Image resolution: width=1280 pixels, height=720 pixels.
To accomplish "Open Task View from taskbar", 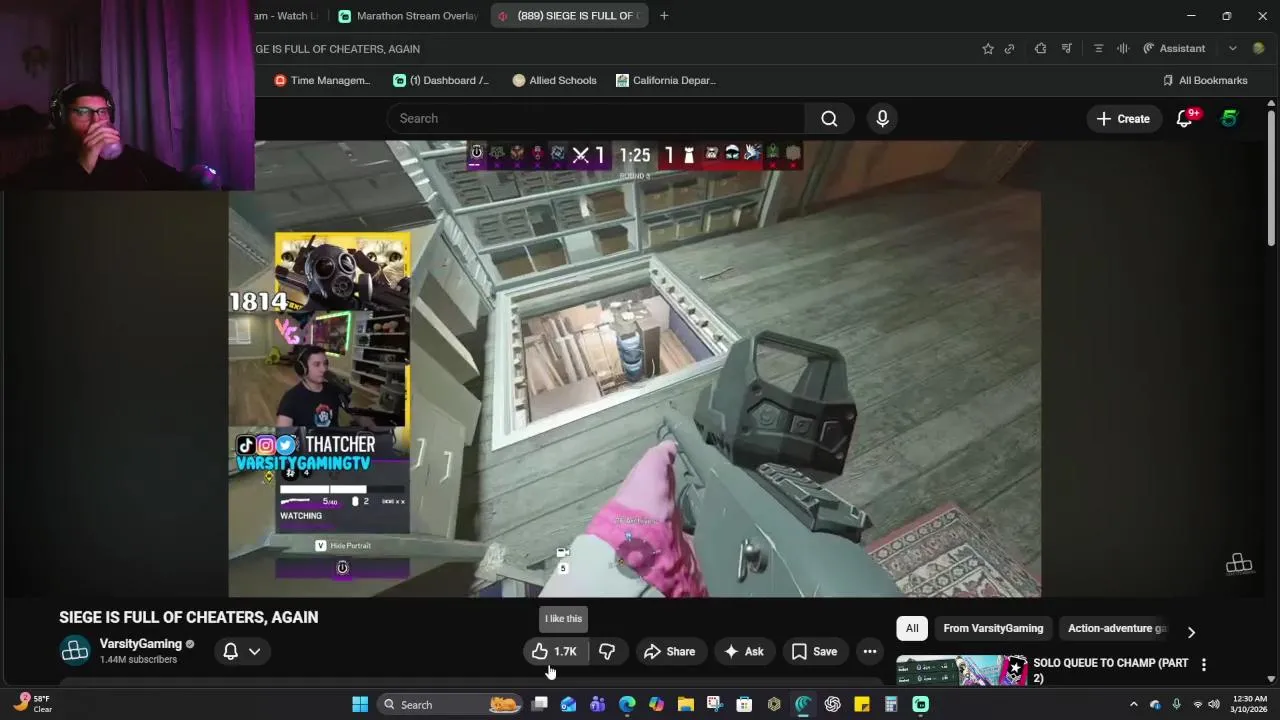I will pyautogui.click(x=539, y=704).
